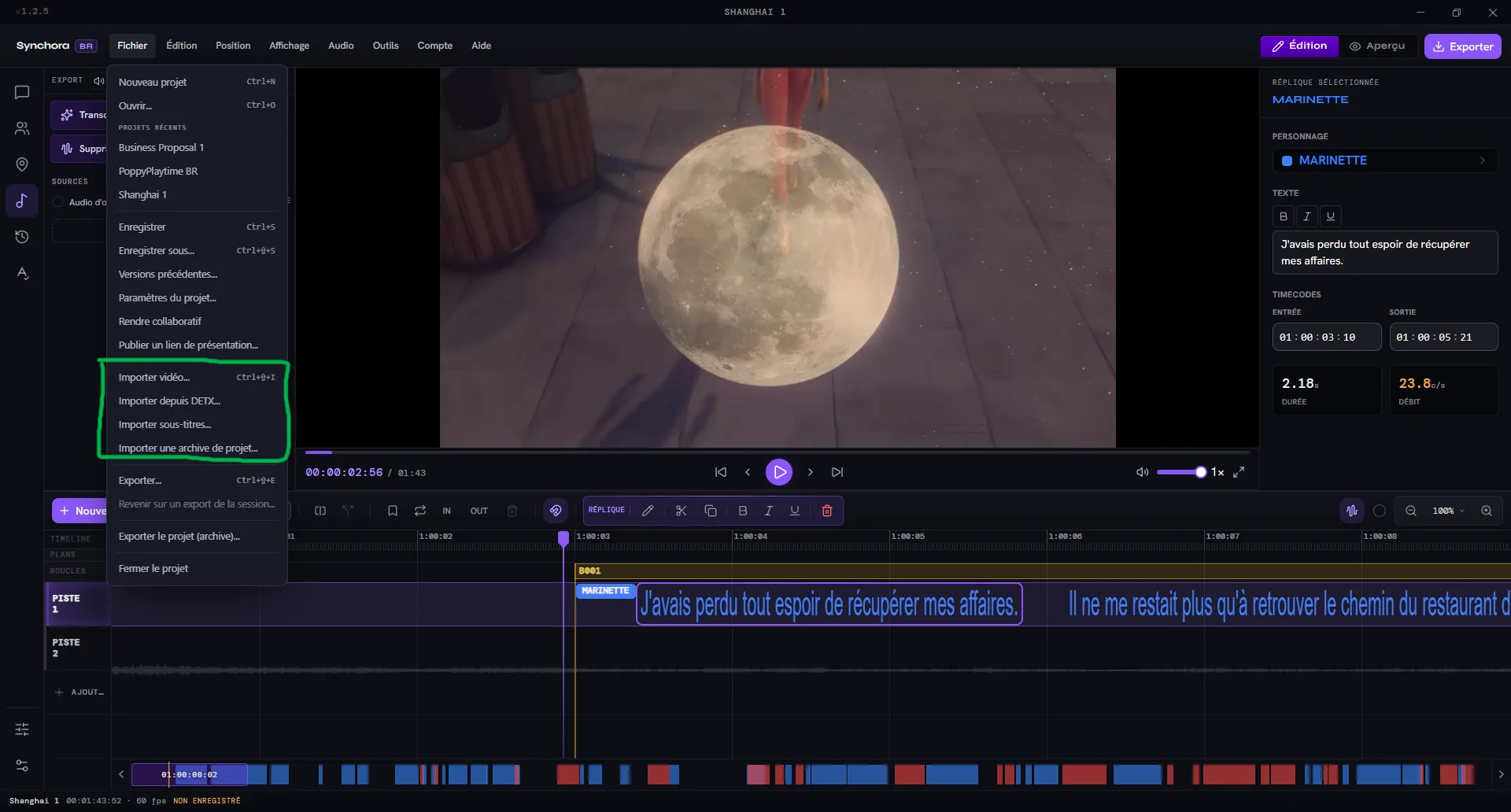This screenshot has width=1511, height=812.
Task: Toggle italic in the timeline réplique toolbar
Action: coord(769,511)
